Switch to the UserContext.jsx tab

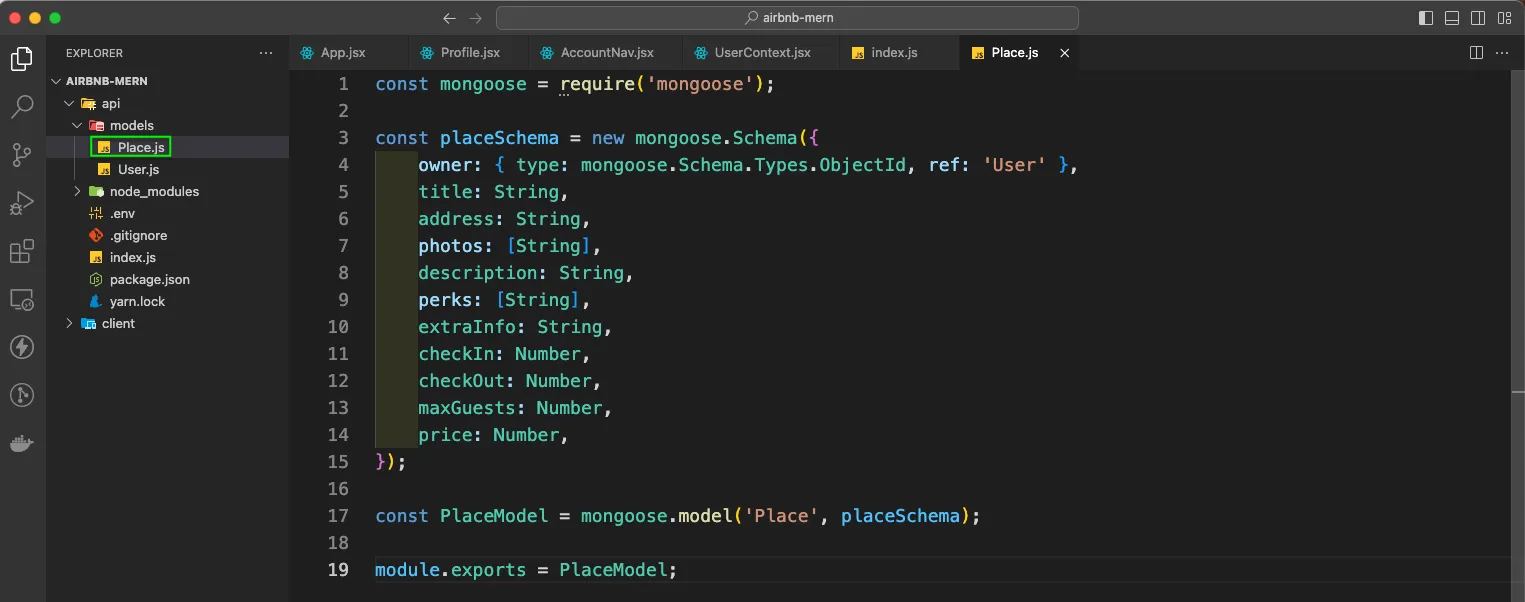(761, 53)
